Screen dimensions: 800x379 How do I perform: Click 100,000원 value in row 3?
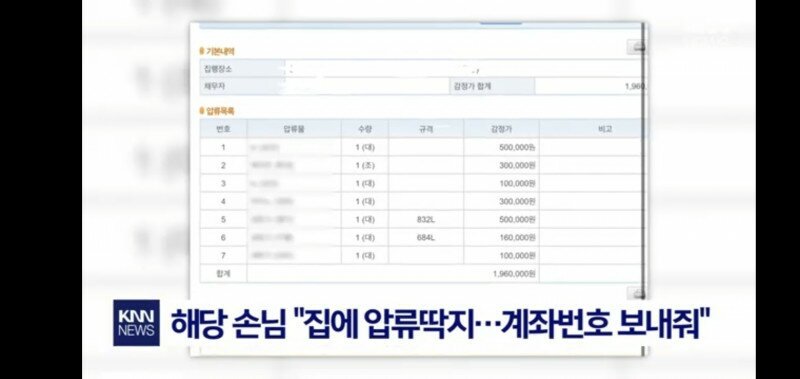coord(517,184)
